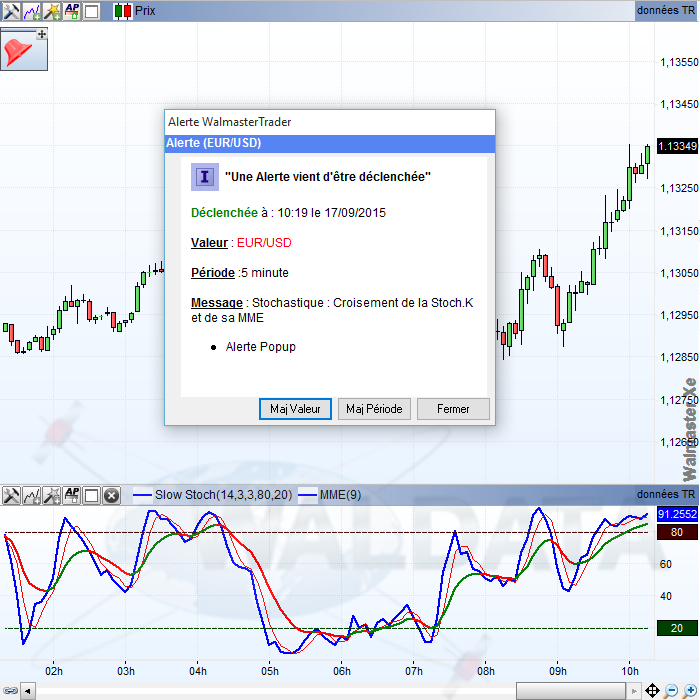Viewport: 700px width, 700px height.
Task: Click the 05h time axis label
Action: coord(270,671)
